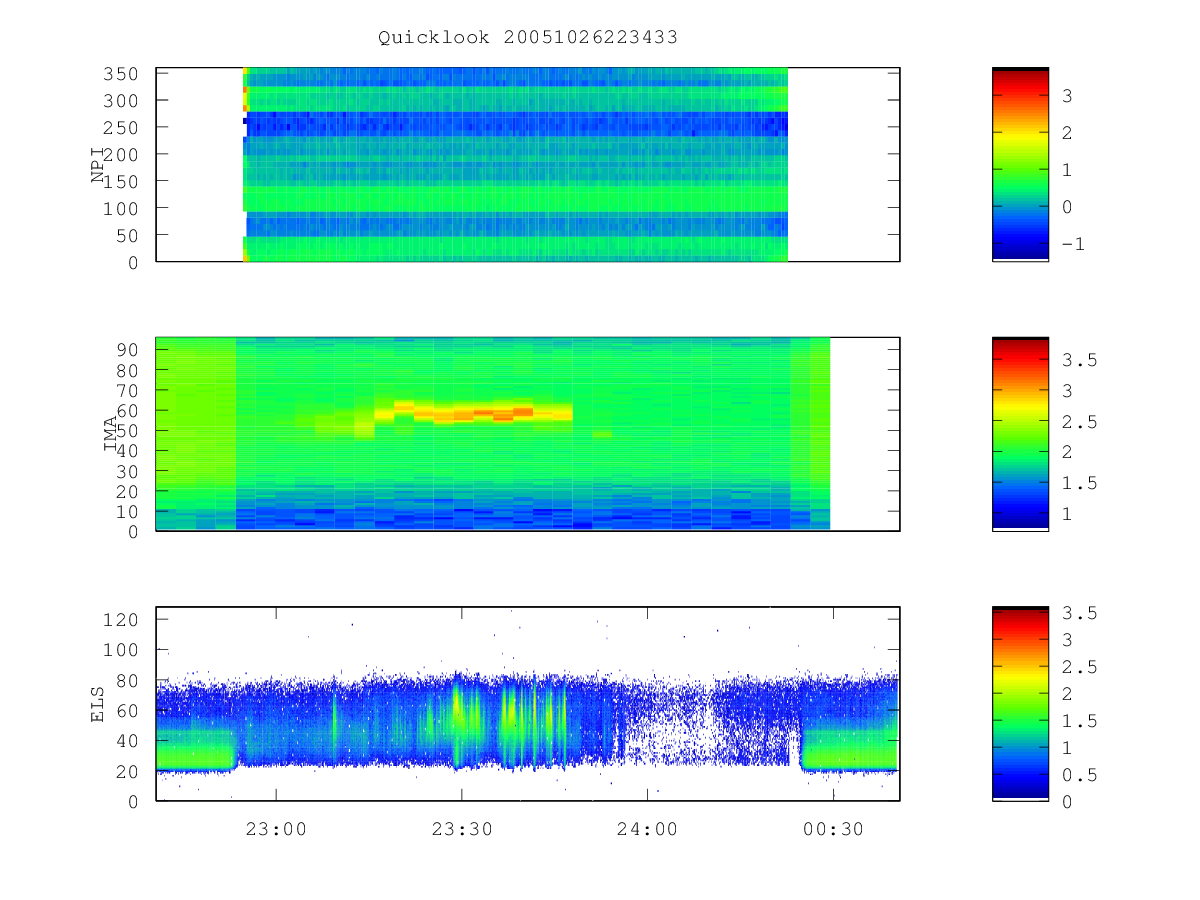Click the 24:00 time axis label
The width and height of the screenshot is (1200, 900).
tap(647, 828)
